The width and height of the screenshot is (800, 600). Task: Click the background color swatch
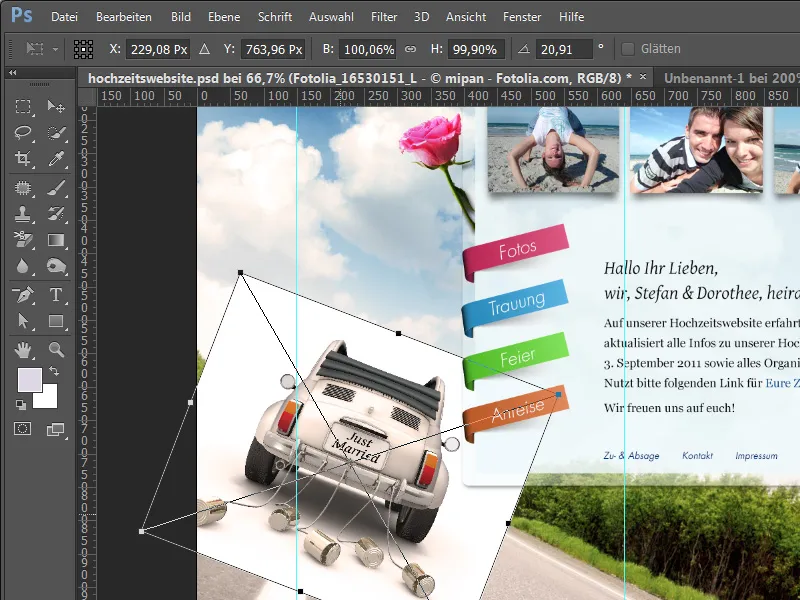(x=49, y=399)
